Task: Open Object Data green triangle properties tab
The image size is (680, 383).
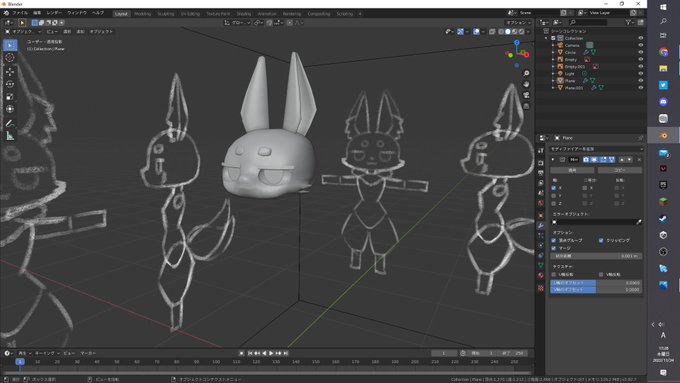Action: tap(541, 265)
